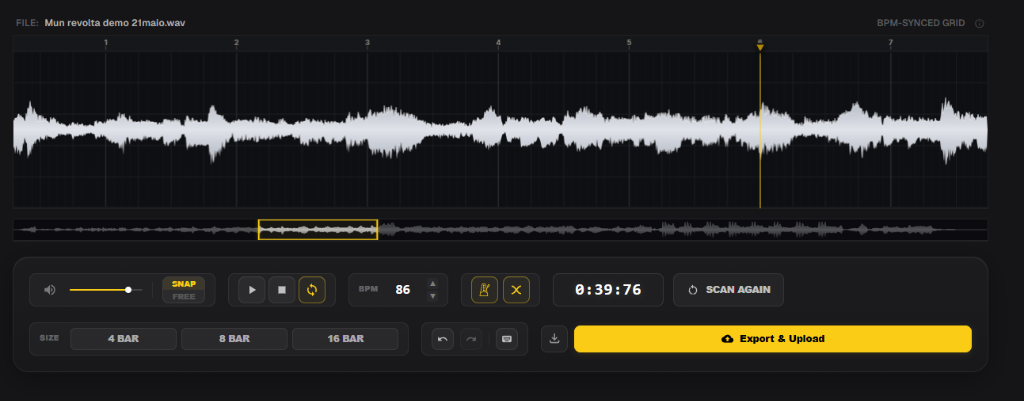
Task: Set selection size to 8 BAR
Action: click(234, 339)
